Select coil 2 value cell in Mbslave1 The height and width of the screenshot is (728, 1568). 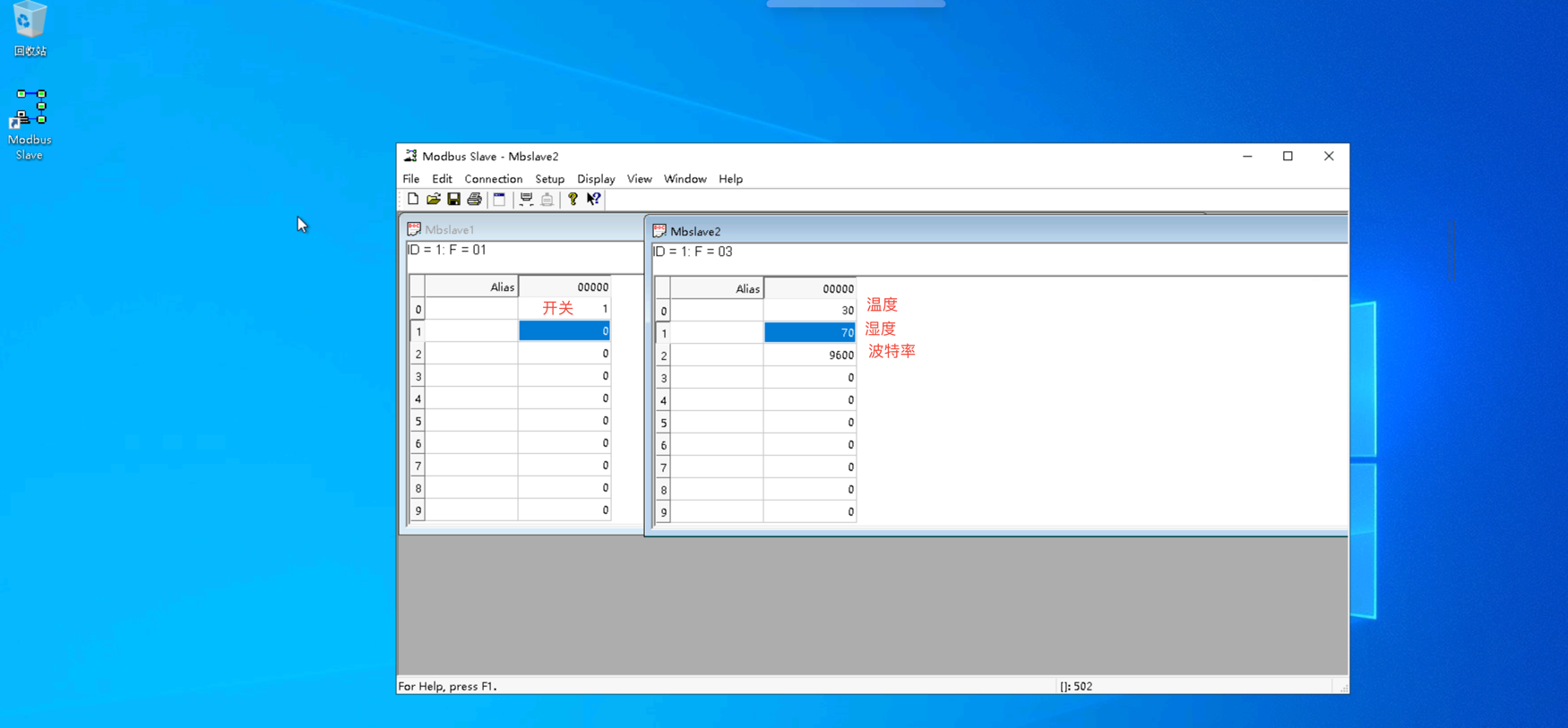click(564, 354)
